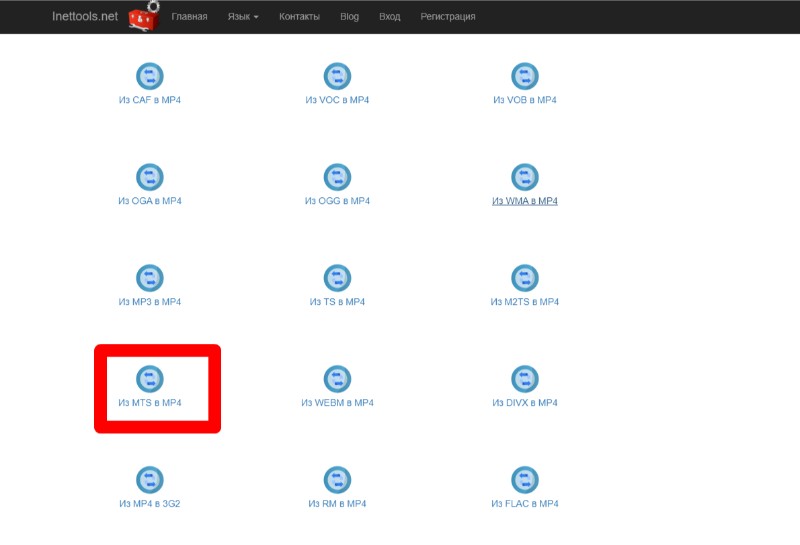Click the converter icon above M2TS to MP4
800x545 pixels.
pyautogui.click(x=525, y=278)
